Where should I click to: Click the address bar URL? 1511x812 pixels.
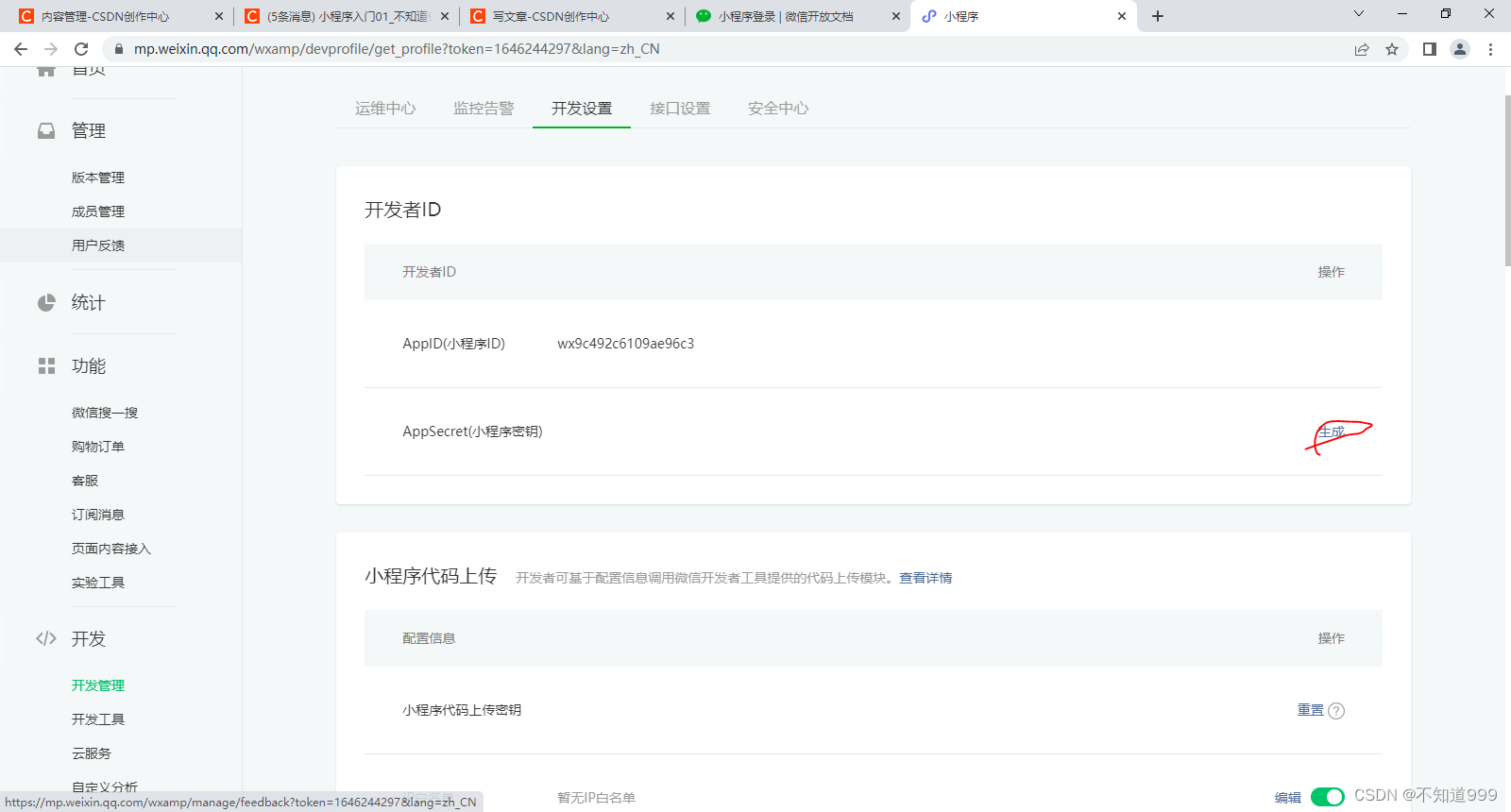click(397, 49)
